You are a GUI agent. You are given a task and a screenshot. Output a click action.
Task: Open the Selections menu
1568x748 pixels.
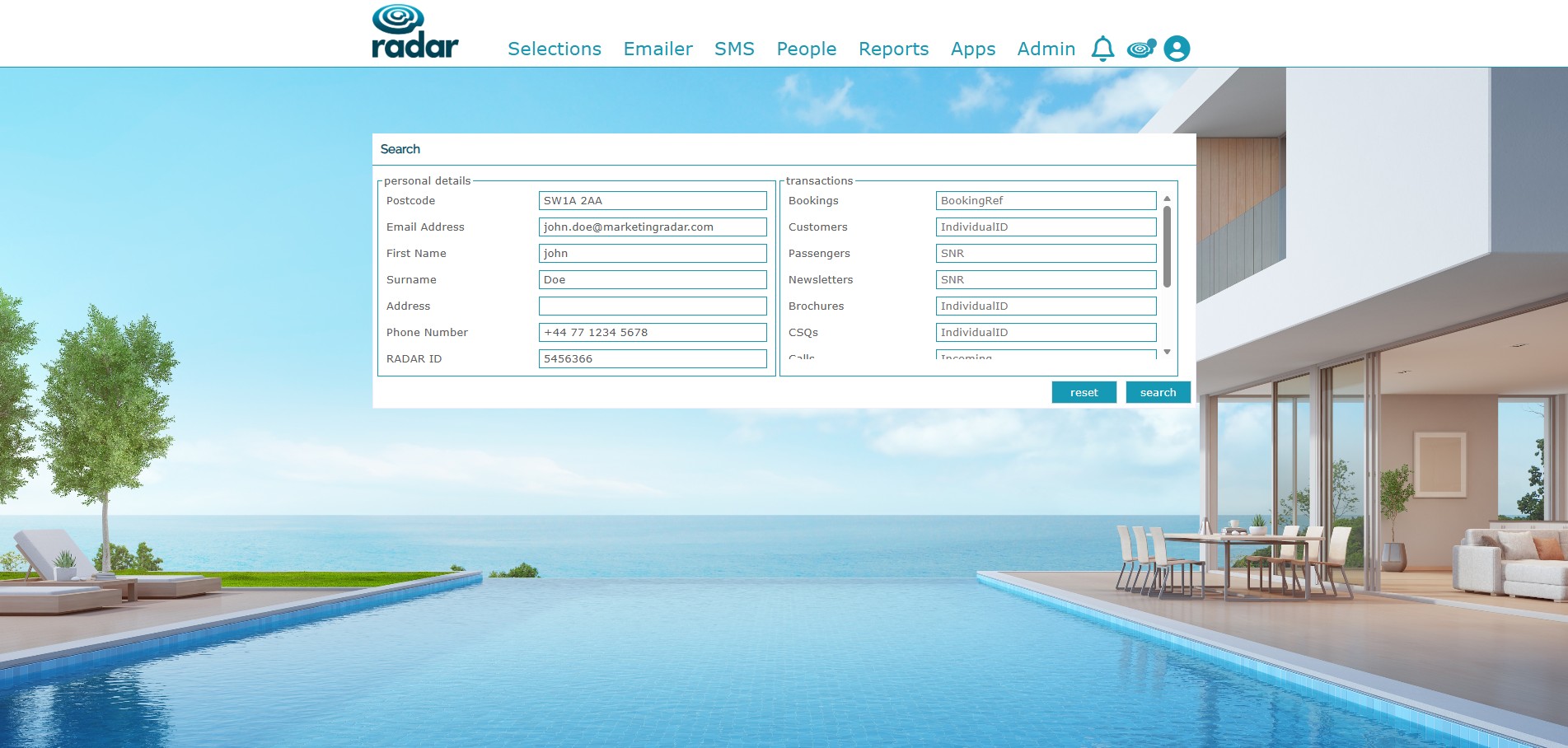click(x=555, y=49)
